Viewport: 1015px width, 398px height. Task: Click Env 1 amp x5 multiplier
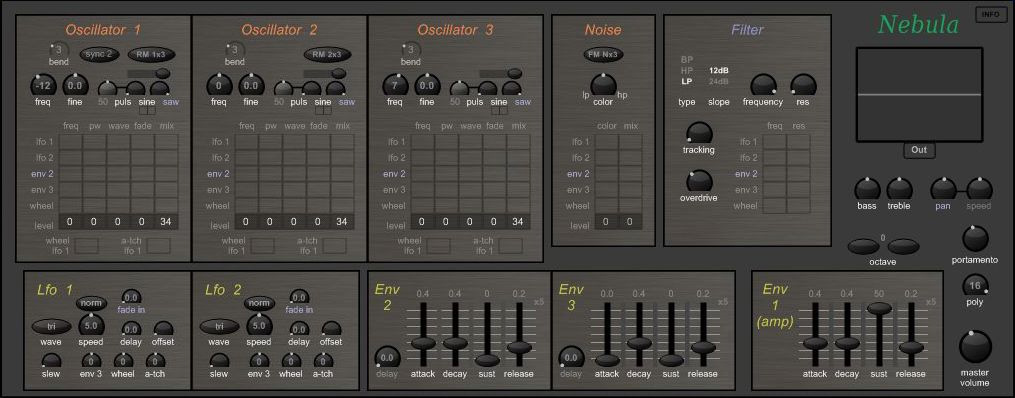tap(931, 302)
